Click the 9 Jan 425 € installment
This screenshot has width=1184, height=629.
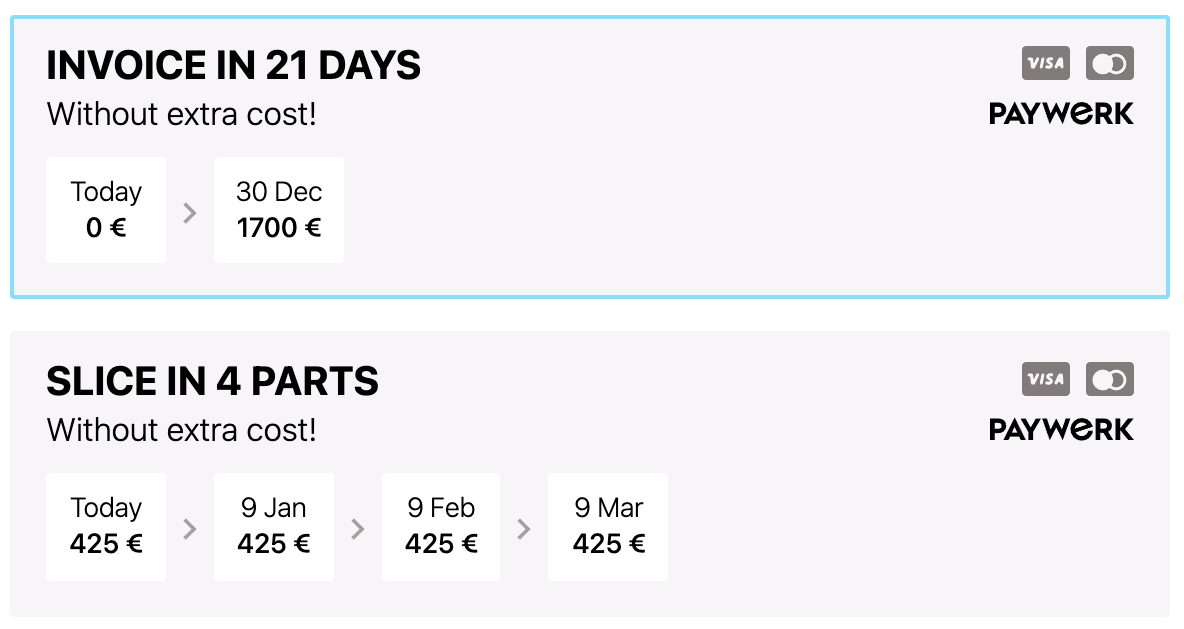point(273,527)
